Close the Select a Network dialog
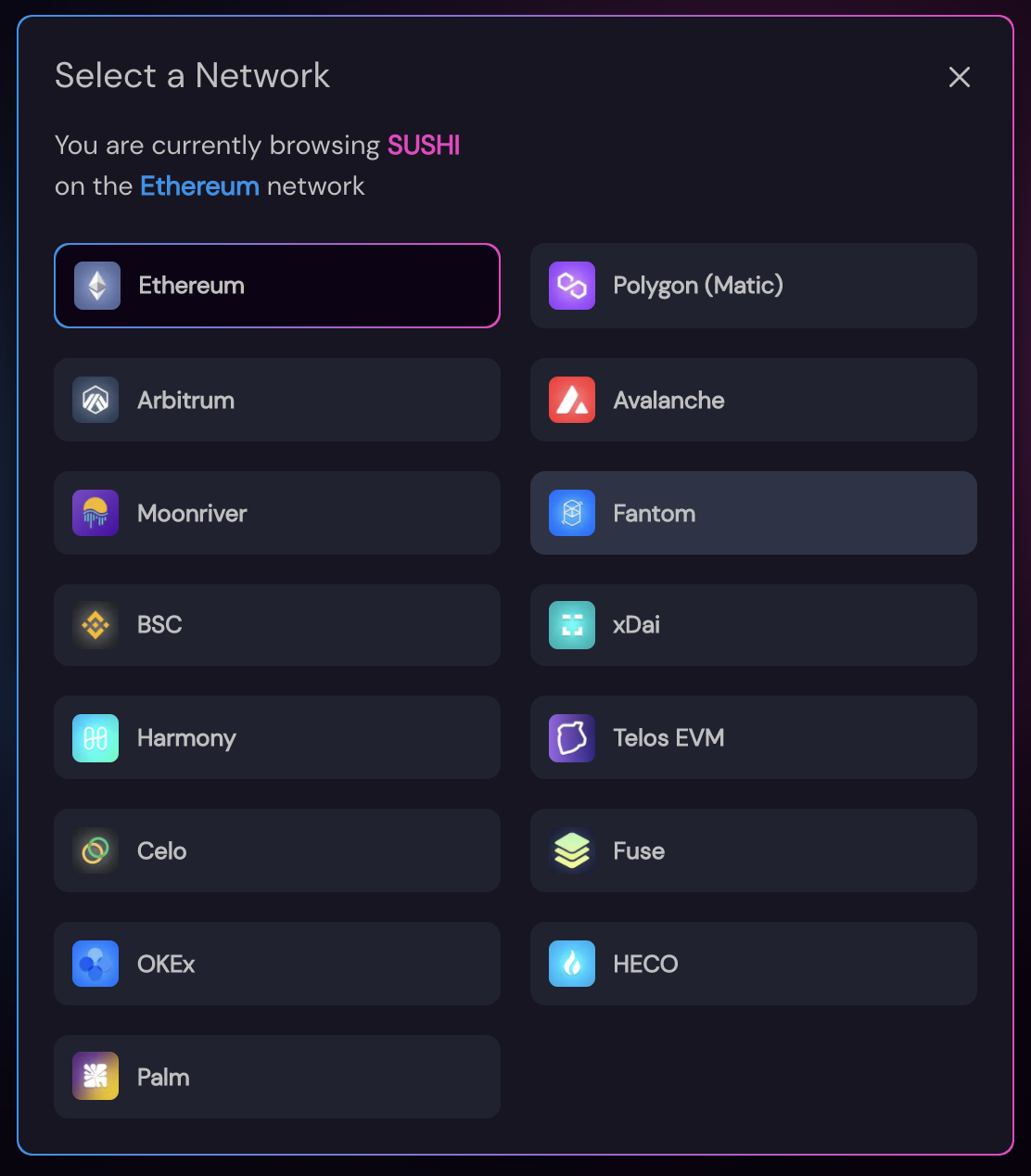 (x=960, y=77)
